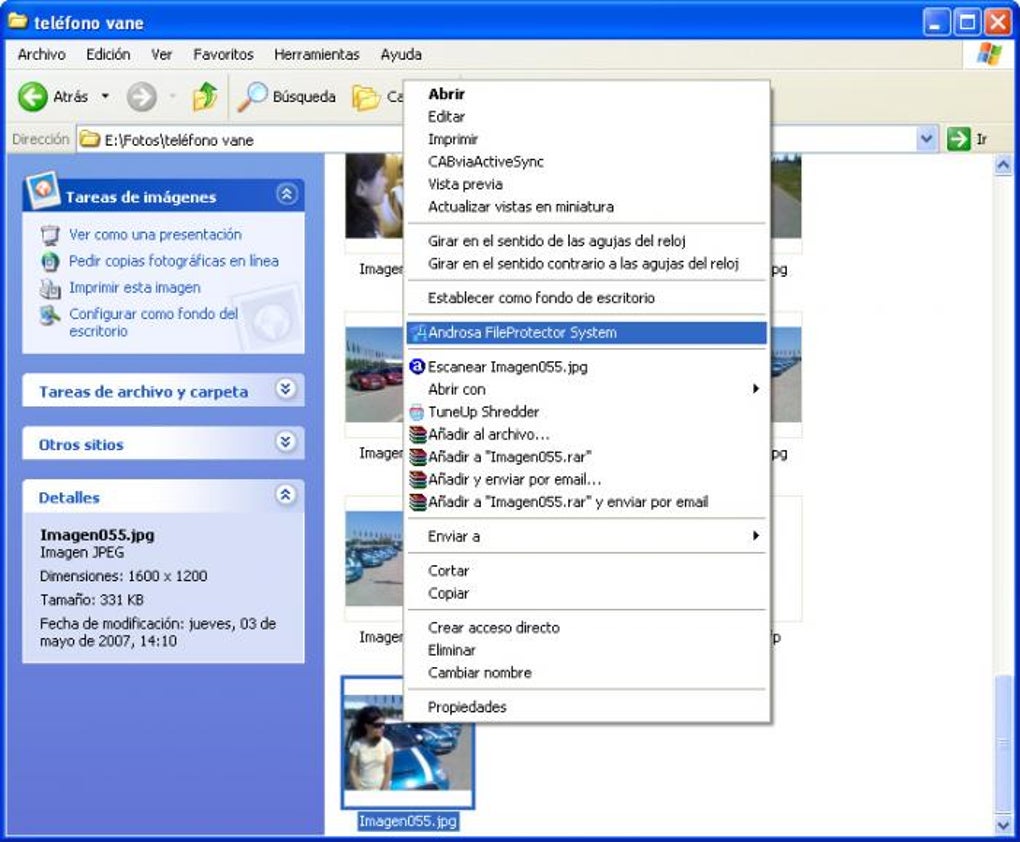Select Establecer como fondo de escritorio
The width and height of the screenshot is (1020, 842).
click(x=586, y=298)
